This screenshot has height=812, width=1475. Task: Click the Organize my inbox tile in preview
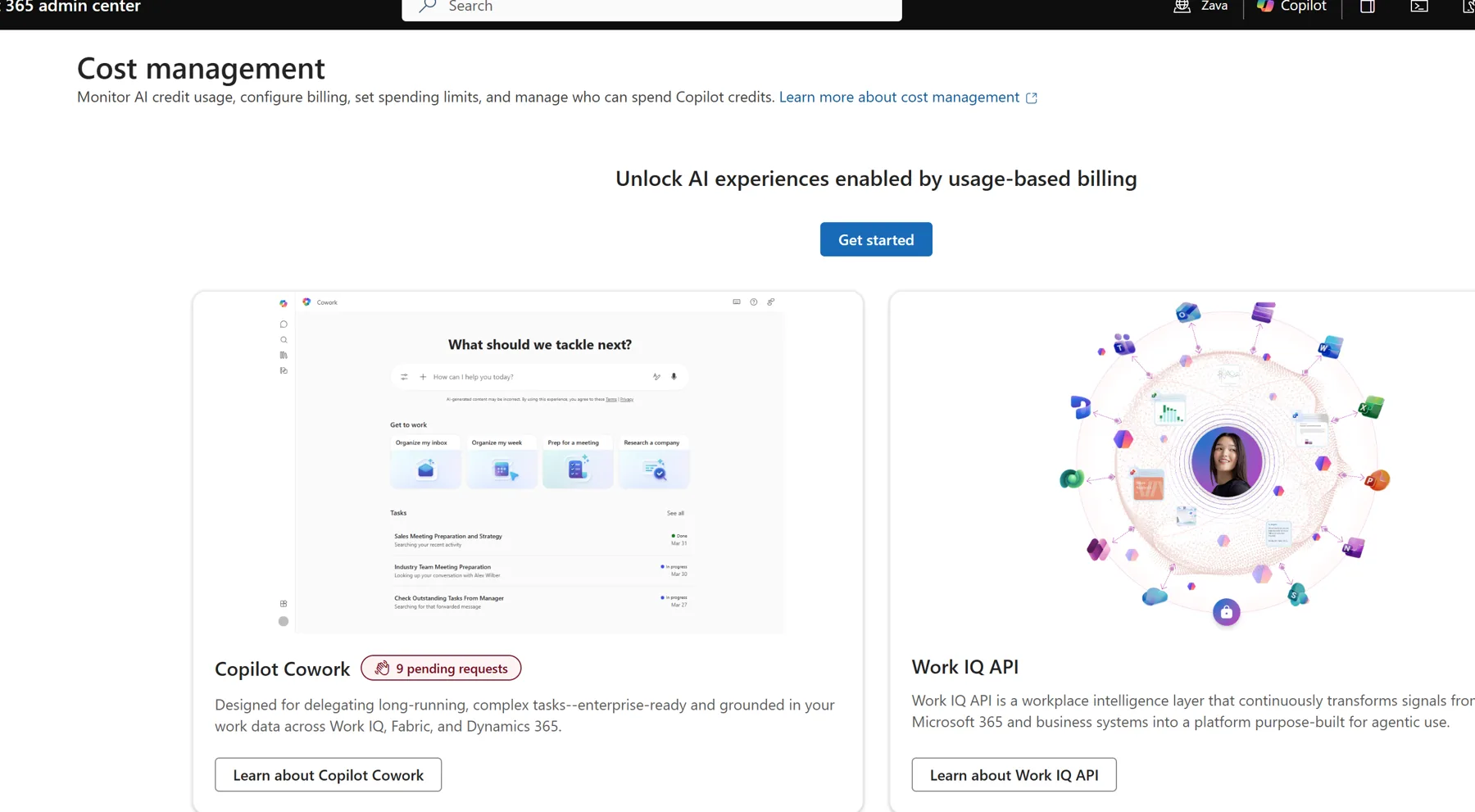click(425, 462)
